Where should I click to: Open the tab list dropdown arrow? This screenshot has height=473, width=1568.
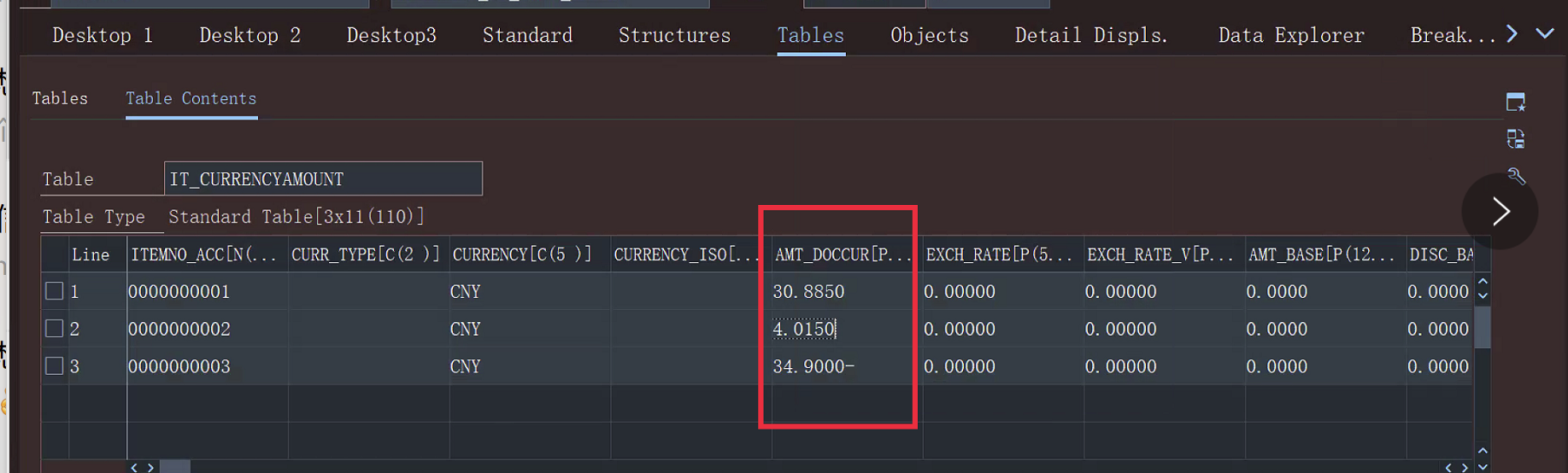point(1544,34)
